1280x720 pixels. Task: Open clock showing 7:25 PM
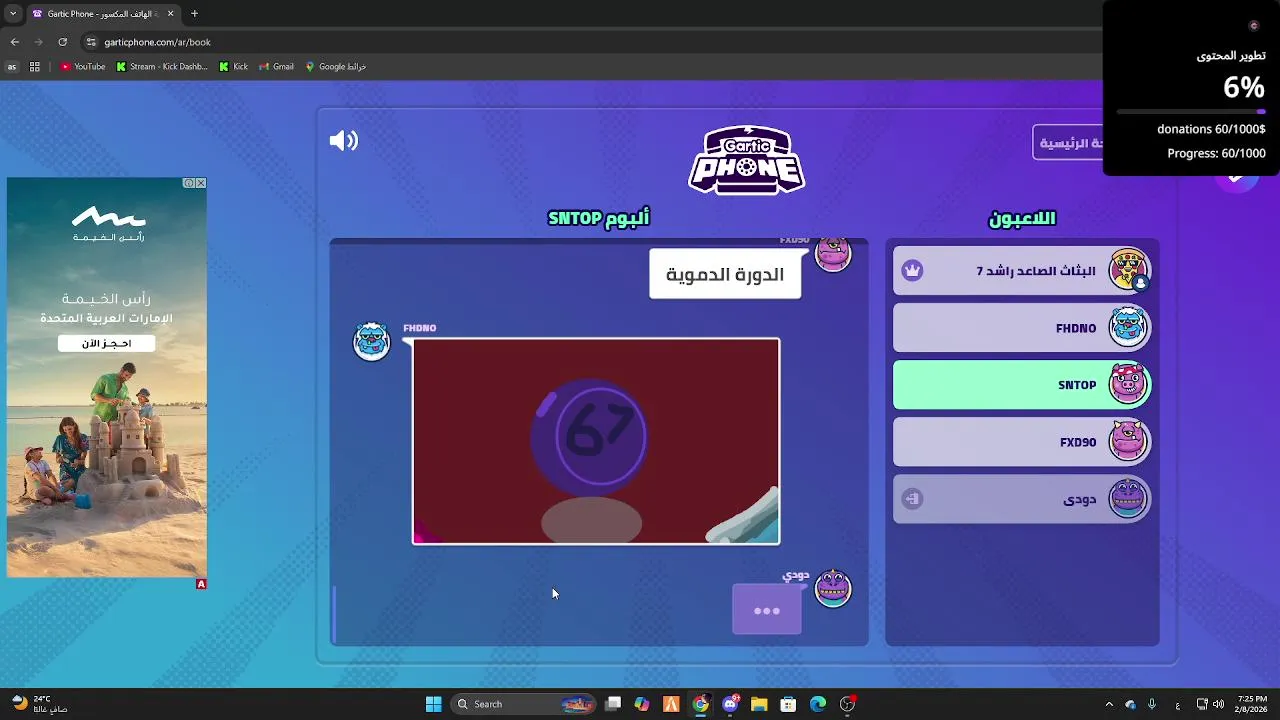click(x=1251, y=704)
